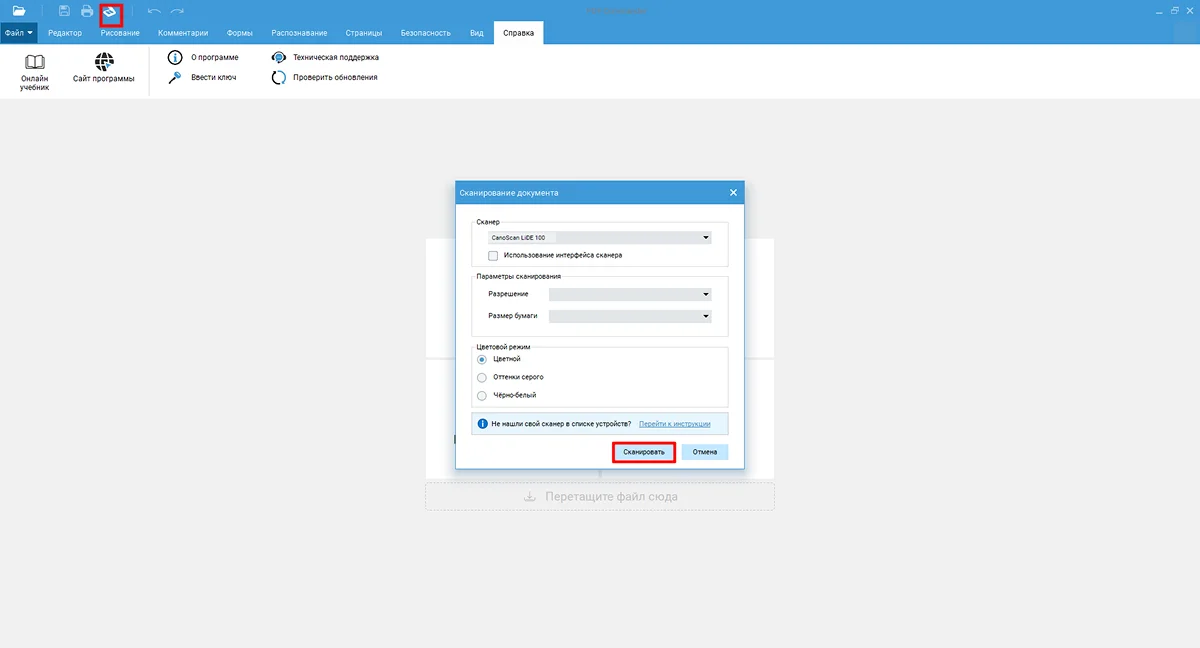Screen dimensions: 1200x648
Task: Open Сайт программы globe icon
Action: (x=104, y=62)
